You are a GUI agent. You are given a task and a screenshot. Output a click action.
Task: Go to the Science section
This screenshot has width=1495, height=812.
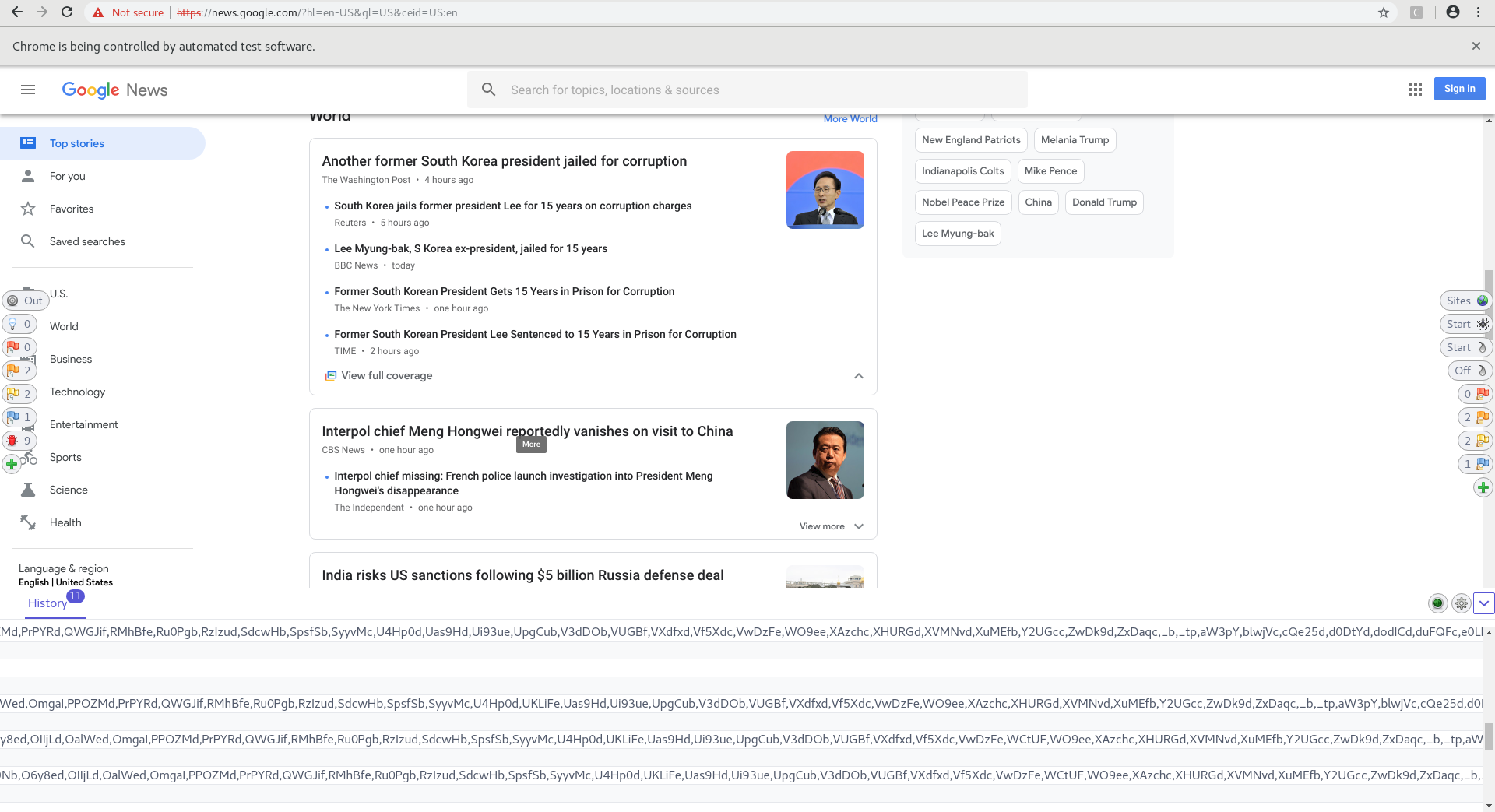[103, 490]
